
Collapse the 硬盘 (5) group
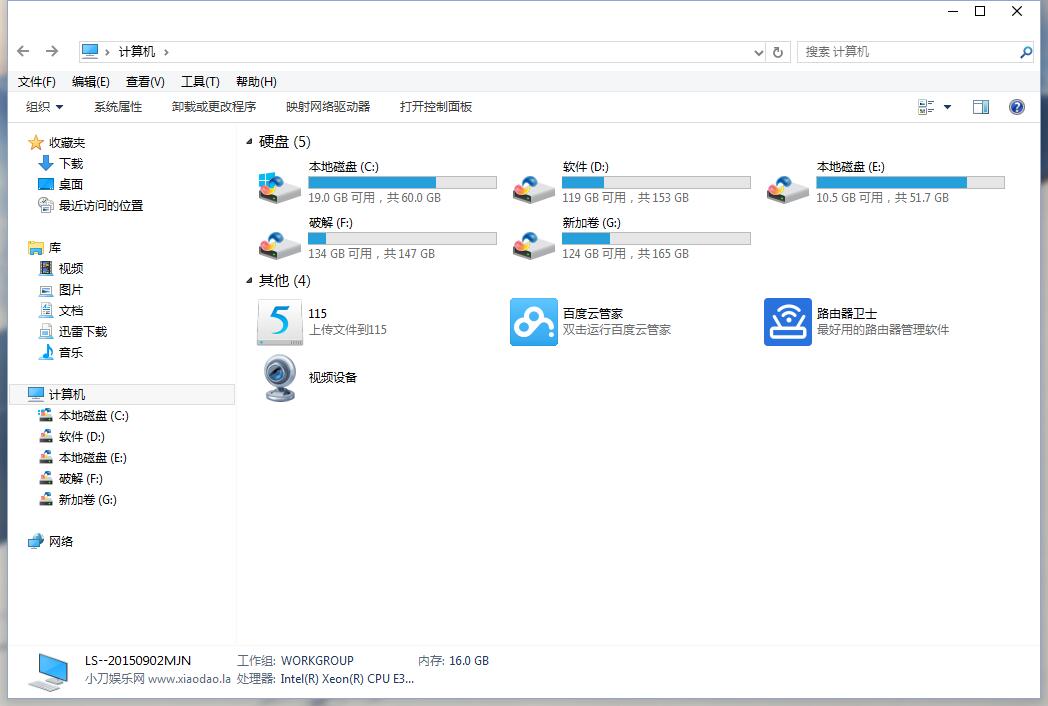pos(249,141)
